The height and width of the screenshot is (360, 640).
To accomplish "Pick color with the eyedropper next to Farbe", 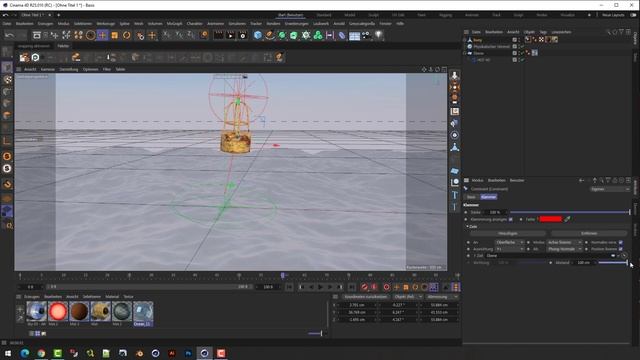I will click(567, 219).
